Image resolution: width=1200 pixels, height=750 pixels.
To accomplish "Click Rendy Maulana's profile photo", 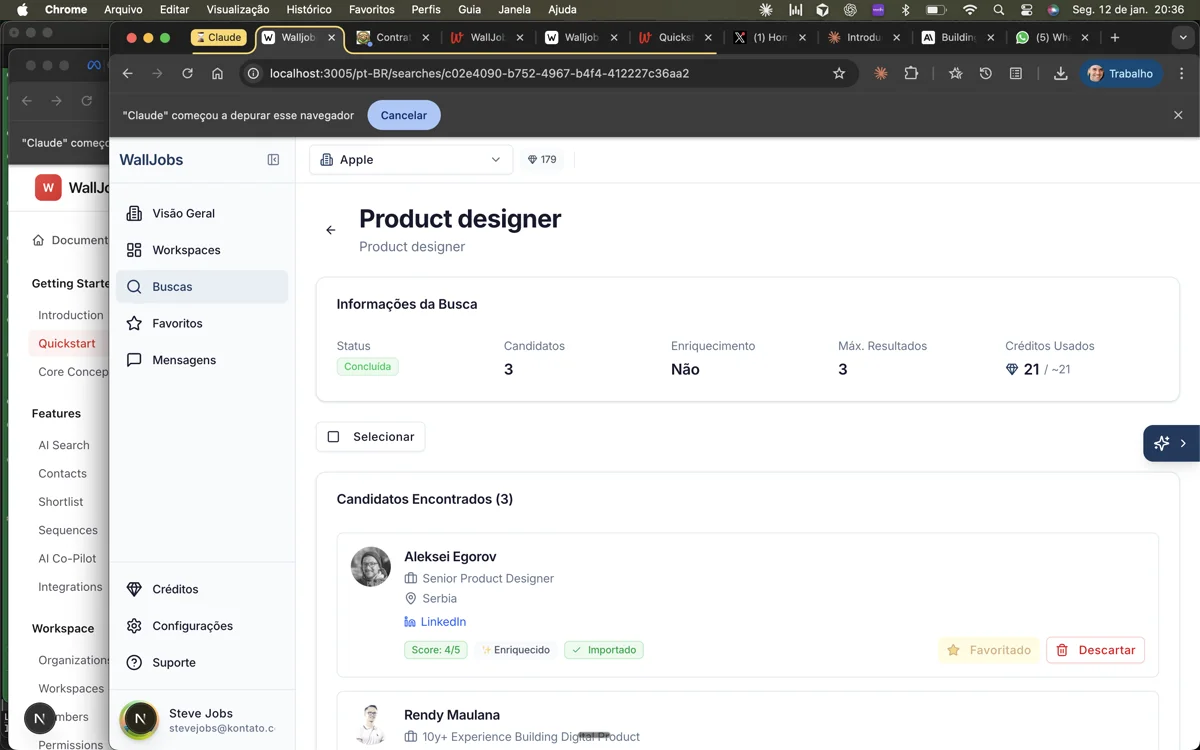I will click(370, 724).
